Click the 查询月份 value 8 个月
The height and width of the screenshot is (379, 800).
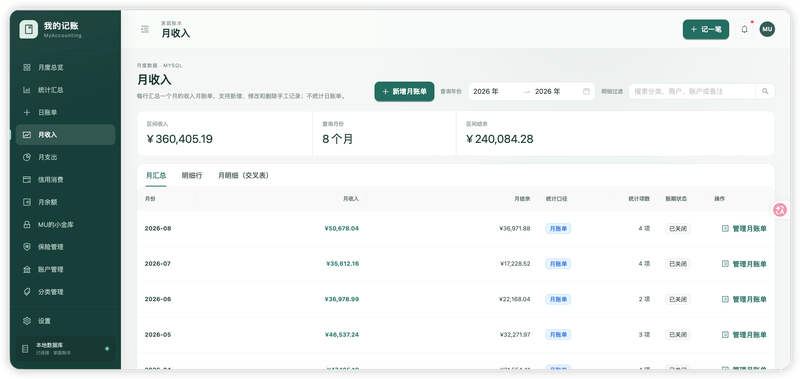point(337,139)
